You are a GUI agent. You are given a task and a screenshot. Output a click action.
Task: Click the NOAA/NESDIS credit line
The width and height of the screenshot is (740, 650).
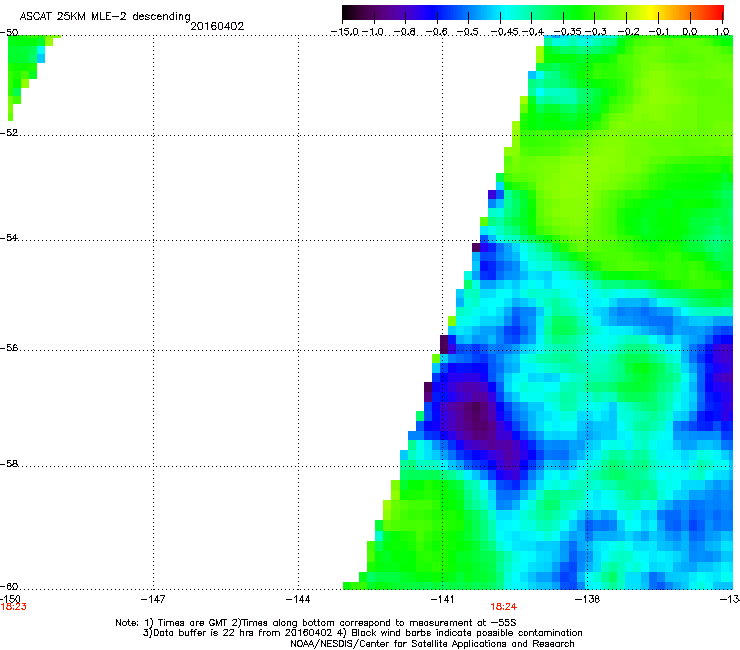tap(432, 644)
